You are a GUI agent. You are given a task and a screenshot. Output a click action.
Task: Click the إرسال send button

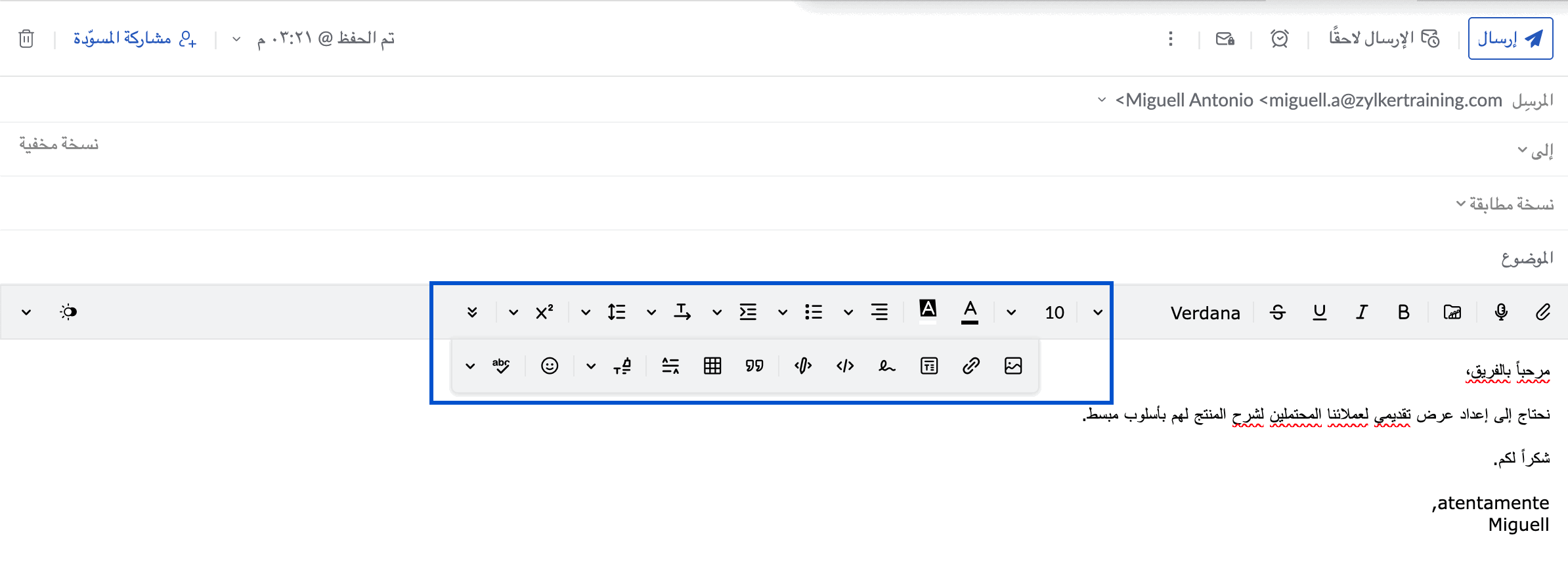(1510, 39)
